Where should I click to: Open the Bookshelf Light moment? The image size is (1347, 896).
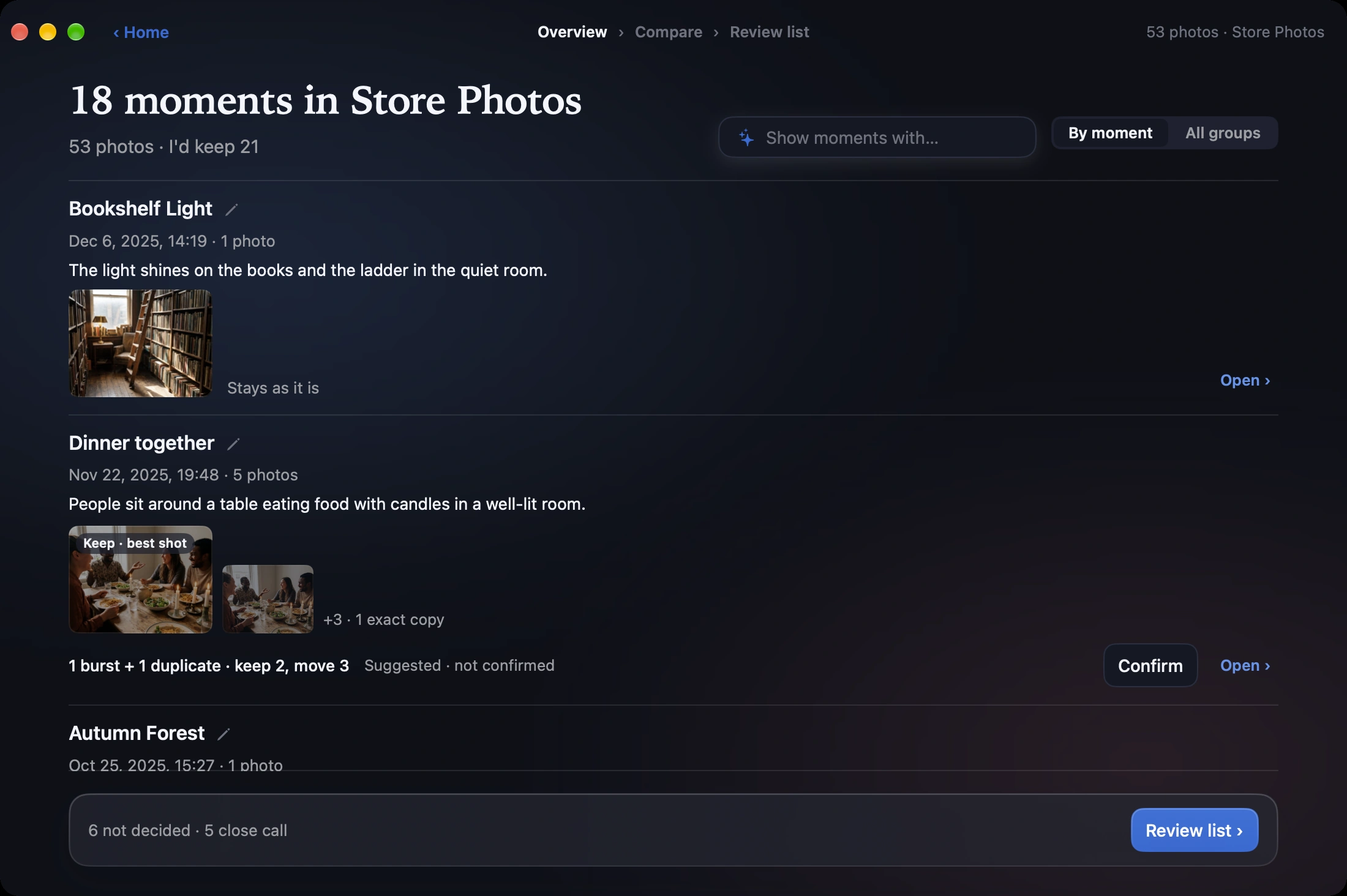click(x=1245, y=380)
